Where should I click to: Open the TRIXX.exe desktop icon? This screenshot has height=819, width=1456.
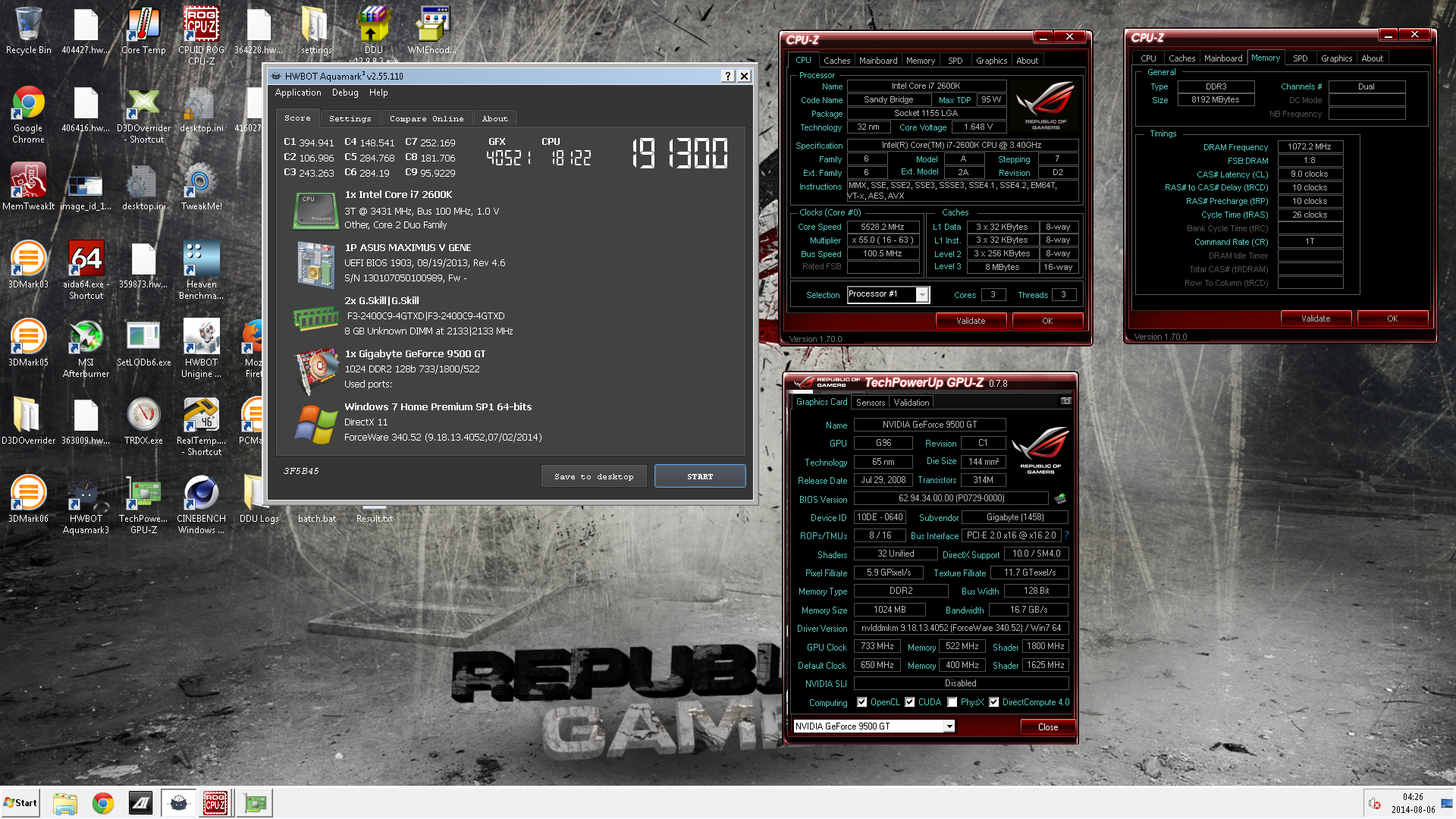143,421
